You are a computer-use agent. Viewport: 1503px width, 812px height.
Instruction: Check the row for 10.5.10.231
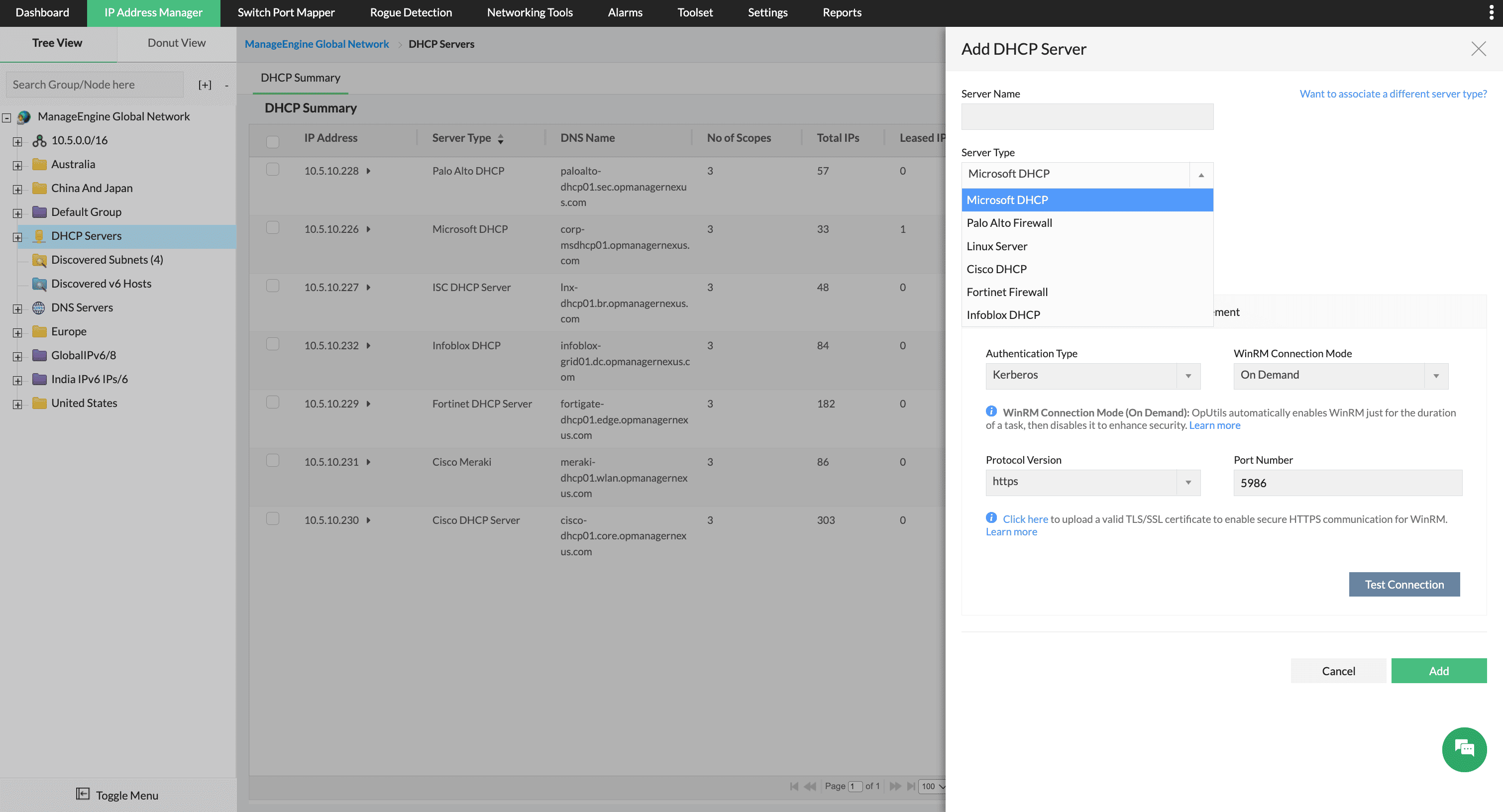[x=272, y=461]
